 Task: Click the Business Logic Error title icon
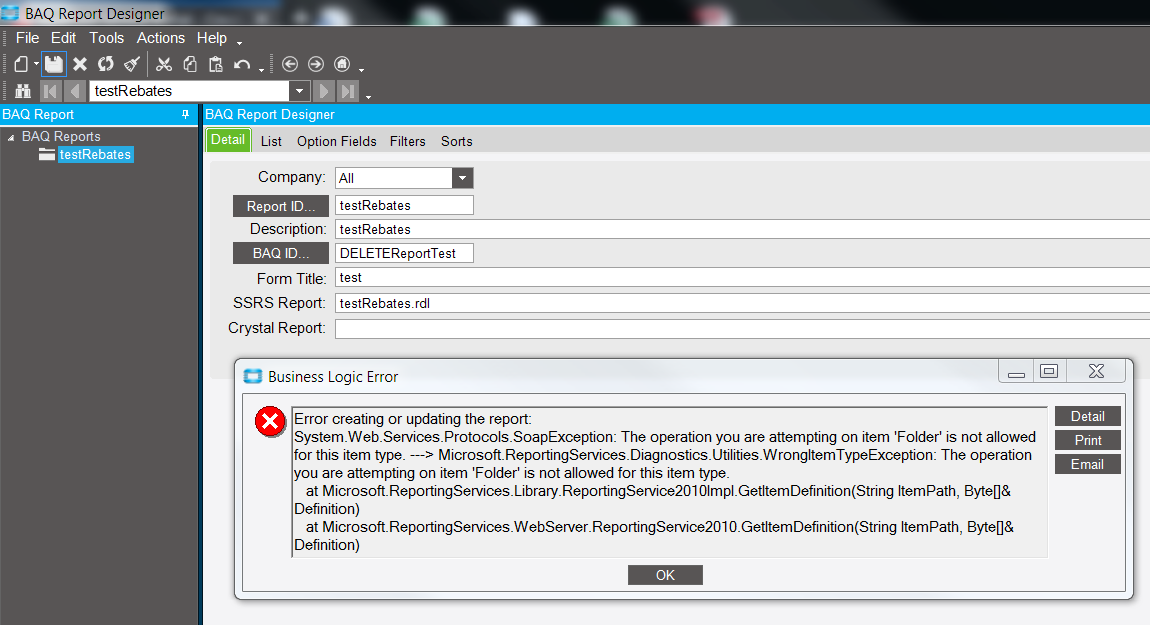point(253,376)
